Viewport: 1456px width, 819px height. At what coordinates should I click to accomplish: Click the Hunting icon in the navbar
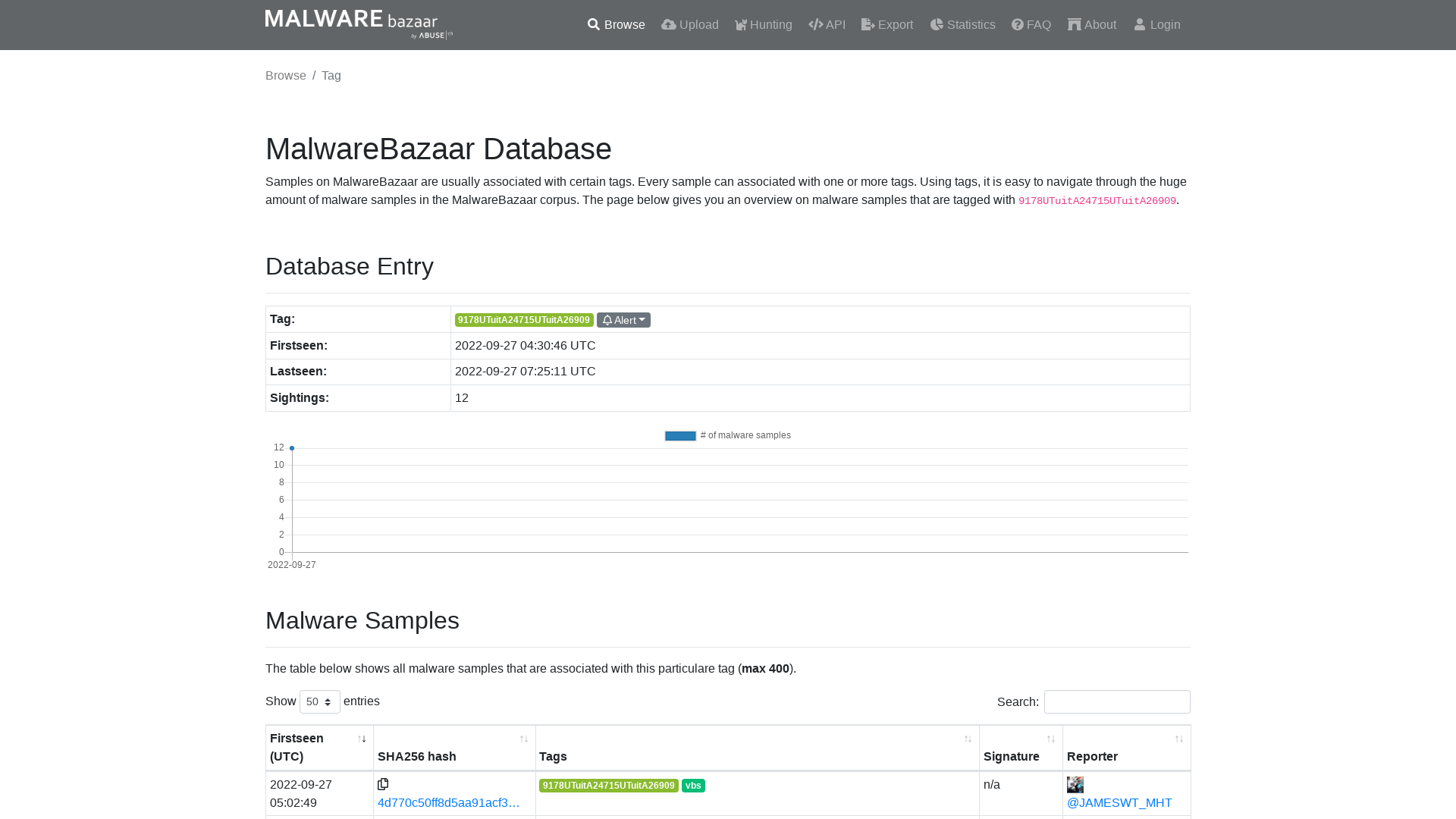pyautogui.click(x=741, y=24)
